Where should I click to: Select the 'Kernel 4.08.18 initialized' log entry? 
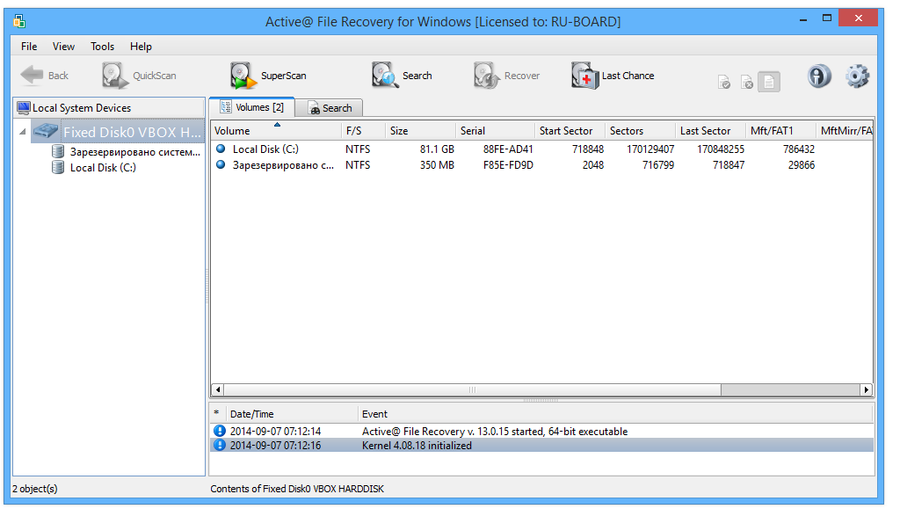[x=541, y=445]
